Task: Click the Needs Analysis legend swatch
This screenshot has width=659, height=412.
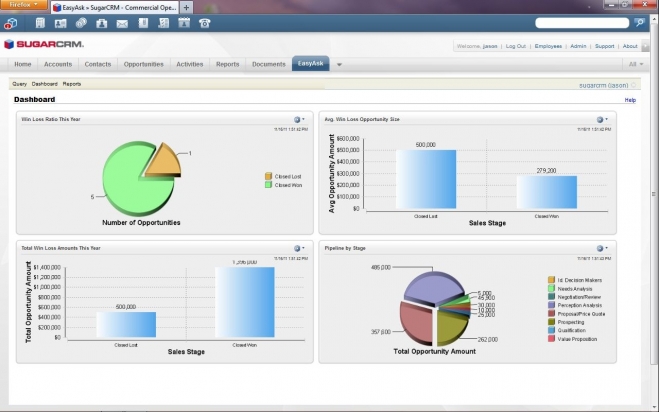Action: (x=551, y=288)
